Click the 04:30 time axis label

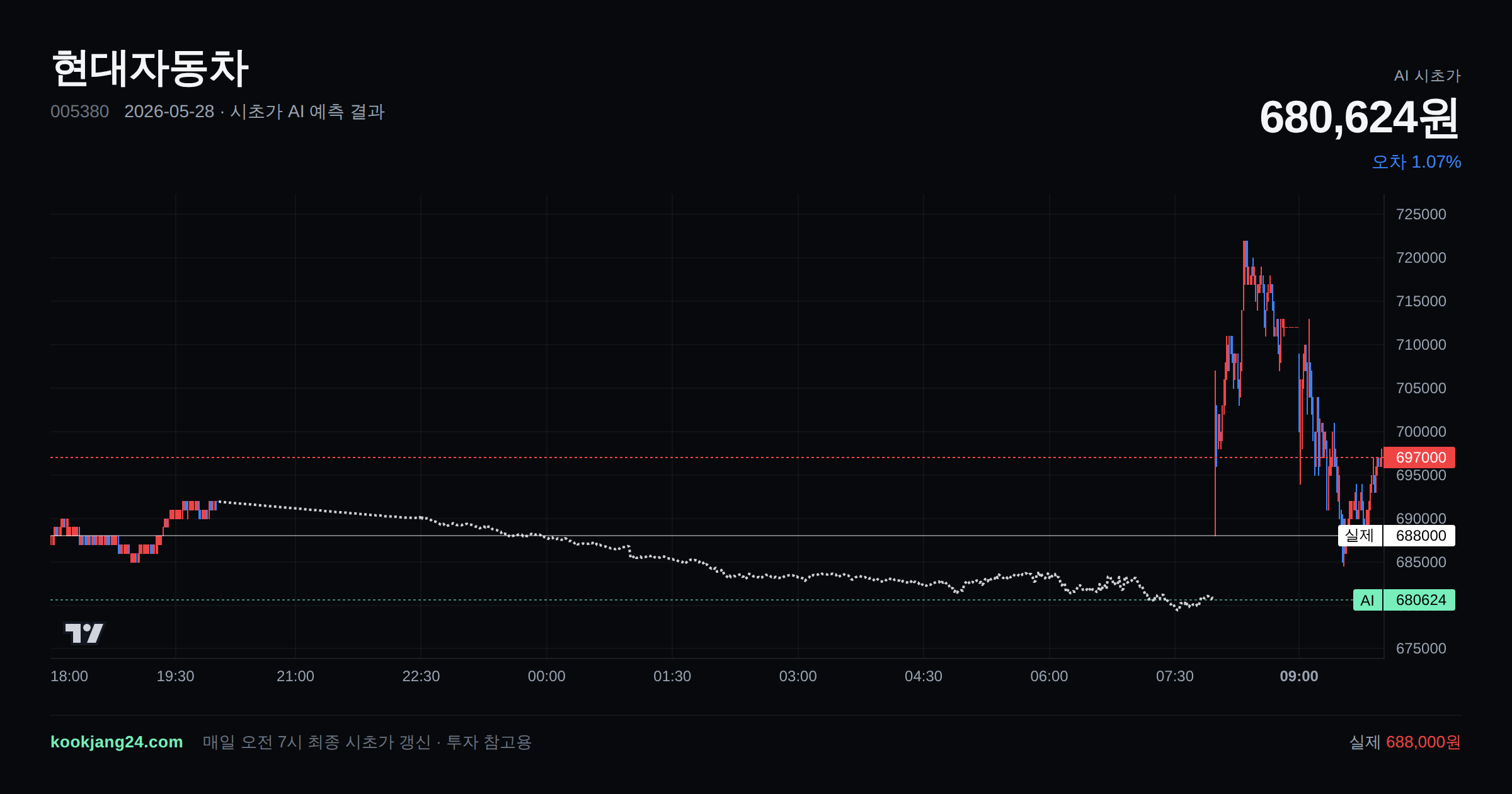tap(924, 676)
